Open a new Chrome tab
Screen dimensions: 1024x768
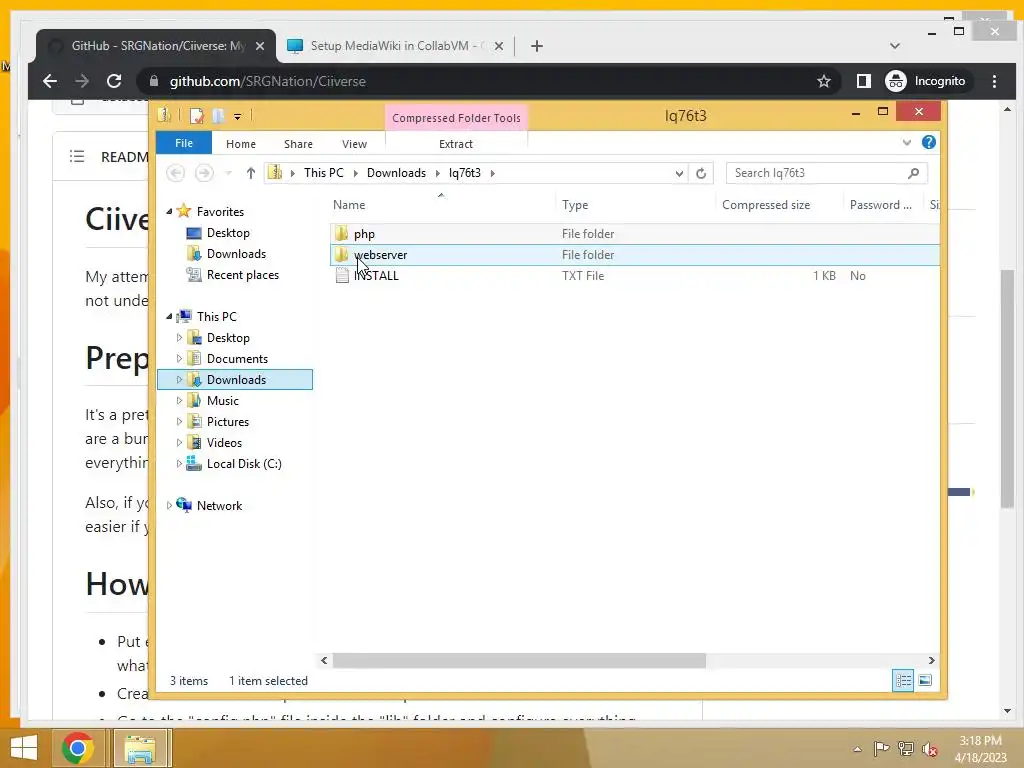537,46
